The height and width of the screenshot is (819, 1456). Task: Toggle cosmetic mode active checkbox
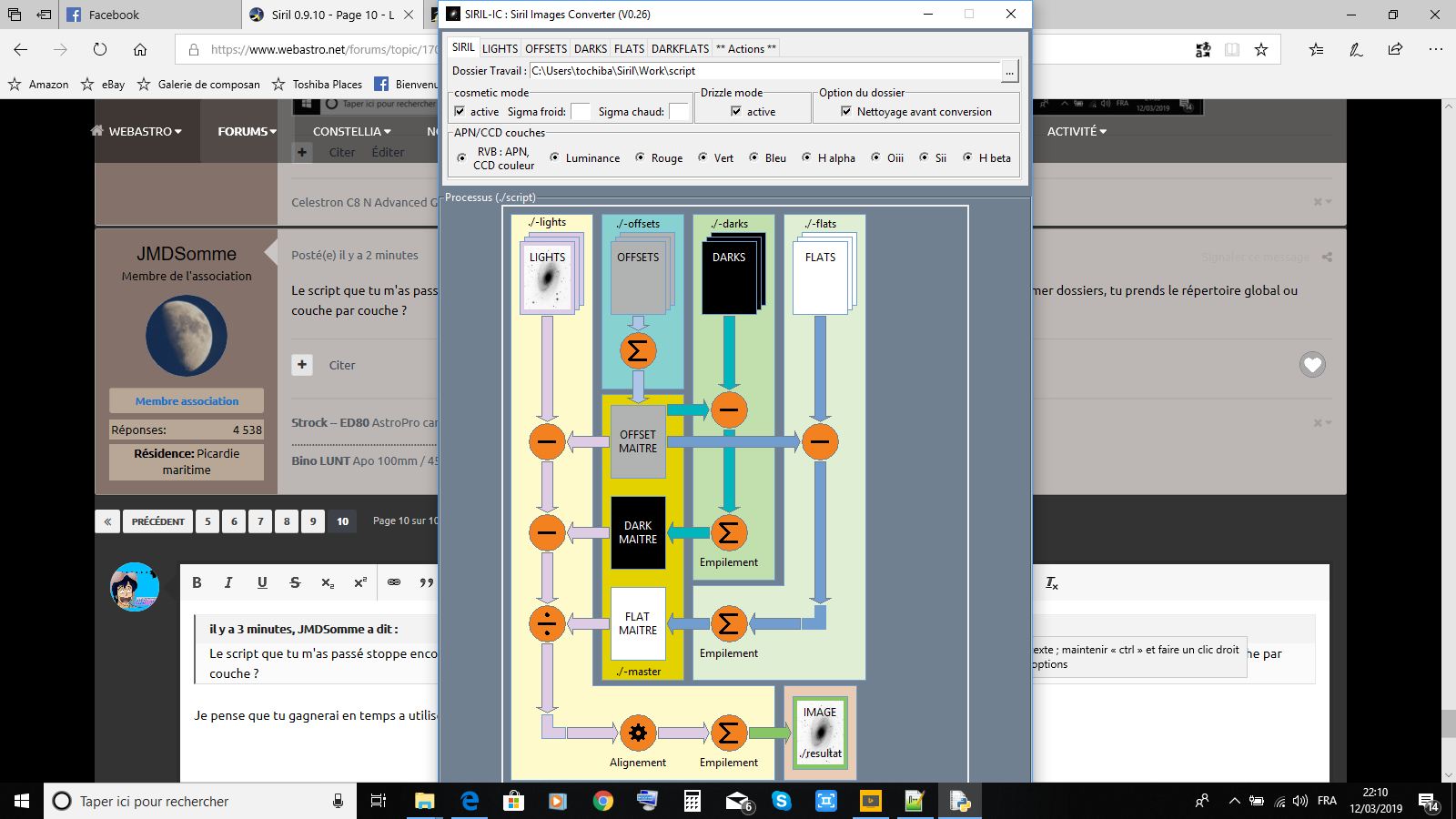(x=460, y=111)
